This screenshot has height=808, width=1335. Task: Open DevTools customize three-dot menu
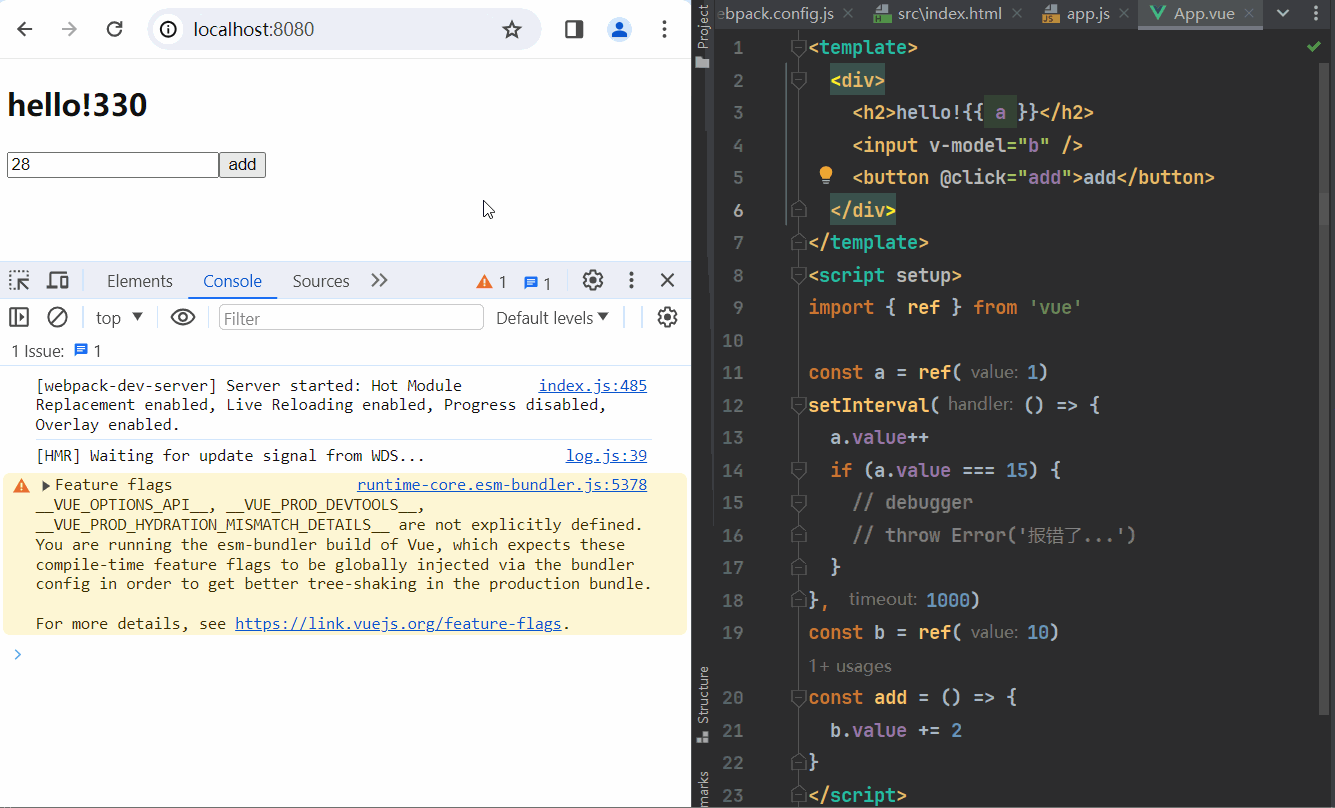tap(631, 281)
